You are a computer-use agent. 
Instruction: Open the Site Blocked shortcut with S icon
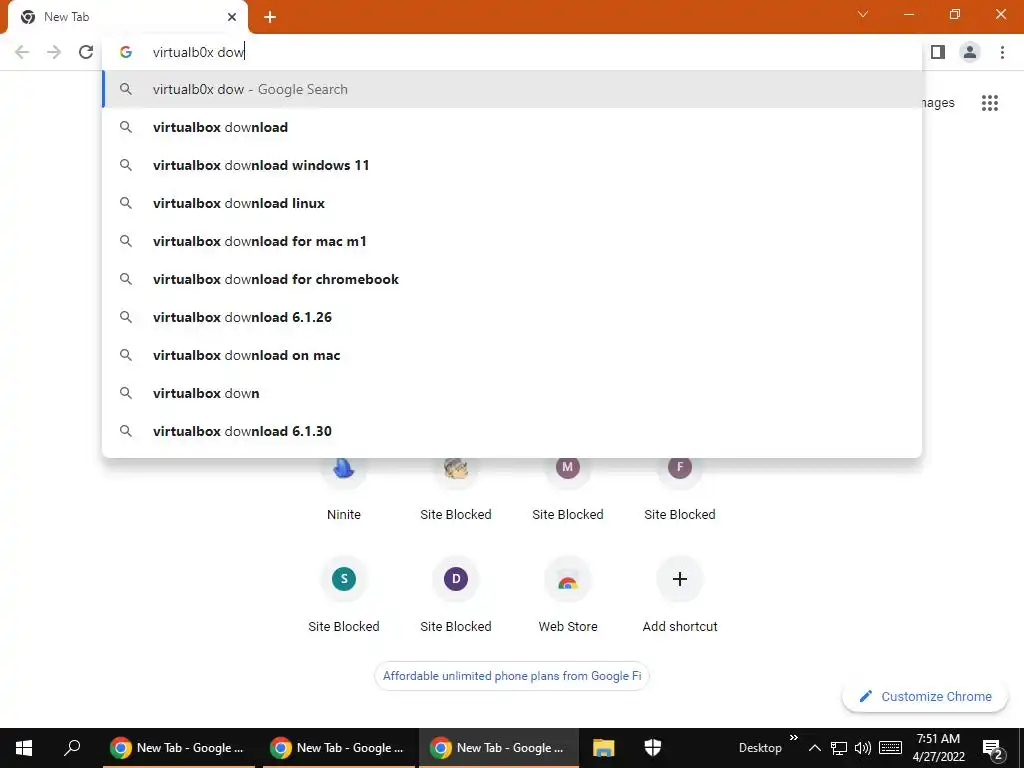[x=344, y=594]
